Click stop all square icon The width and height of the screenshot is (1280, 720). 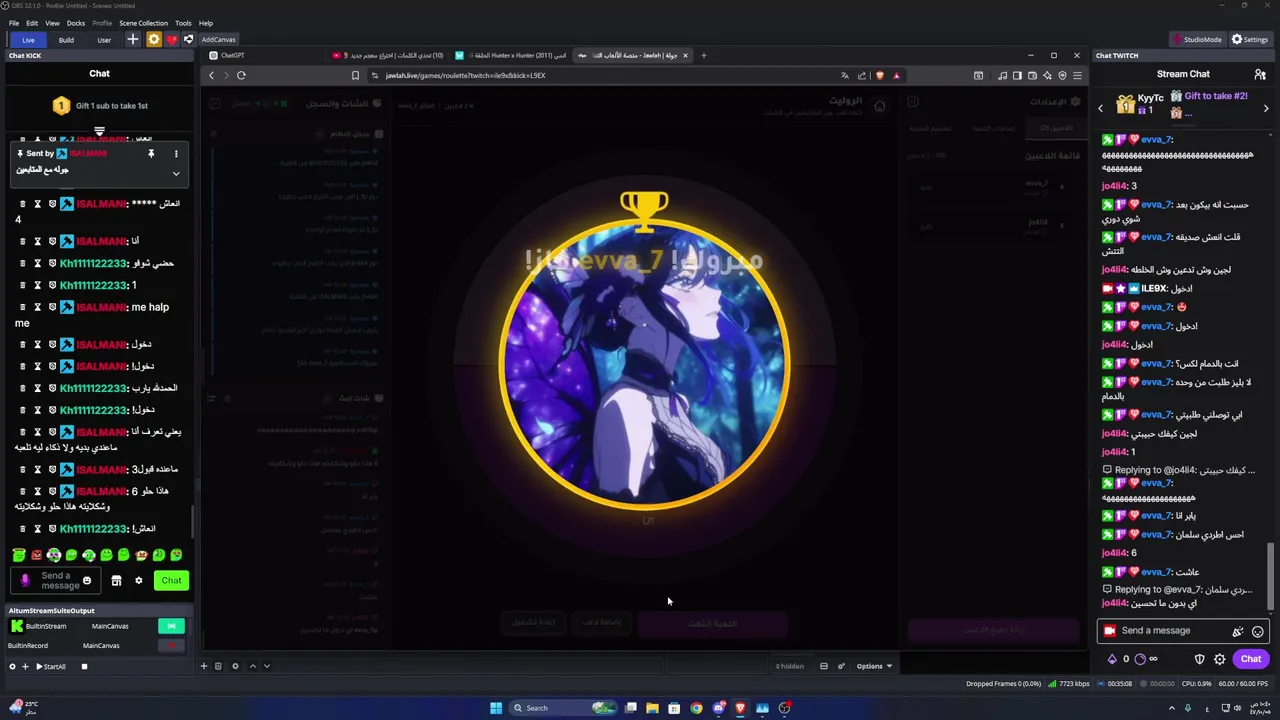84,666
